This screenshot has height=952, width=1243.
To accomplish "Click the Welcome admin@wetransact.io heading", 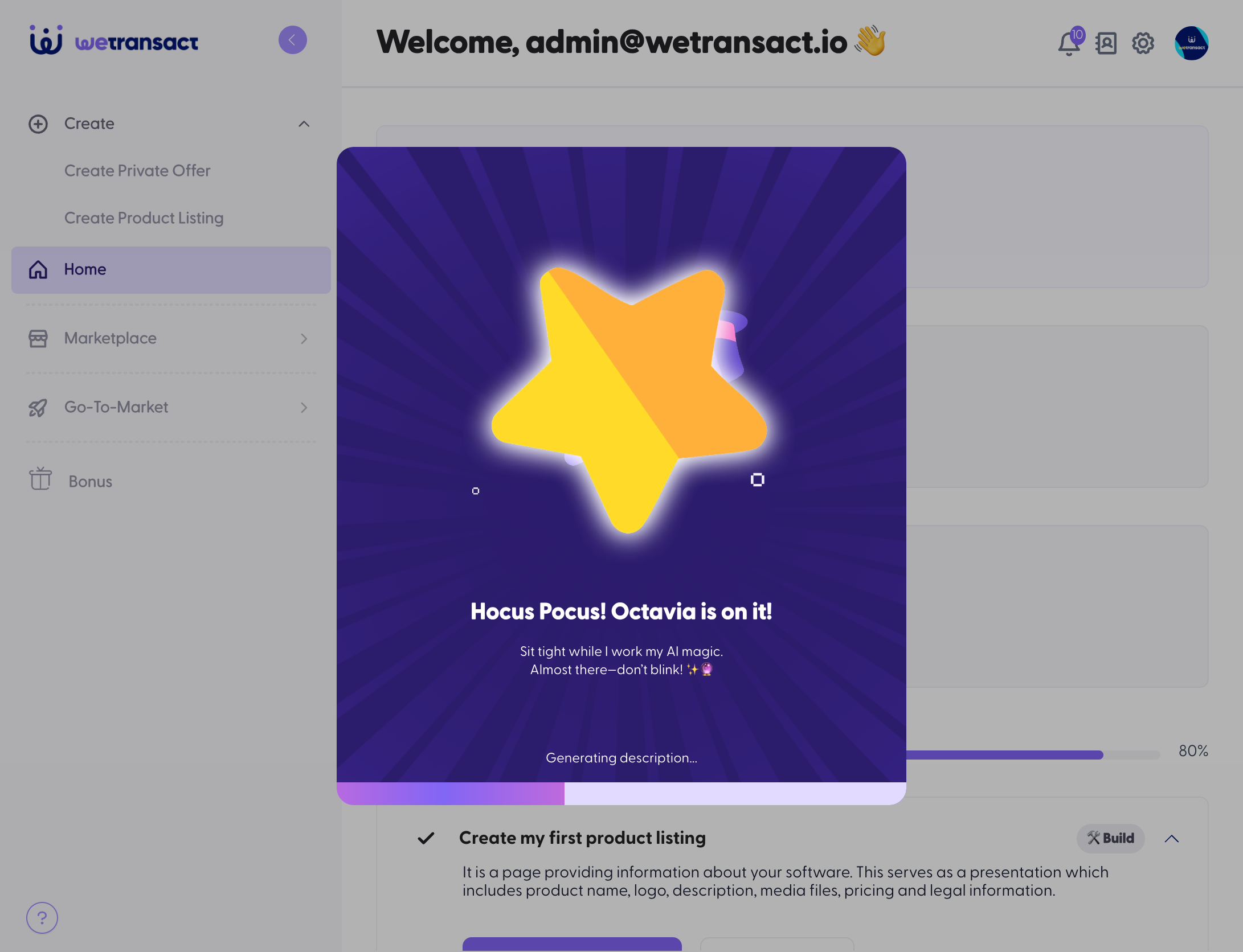I will 631,42.
